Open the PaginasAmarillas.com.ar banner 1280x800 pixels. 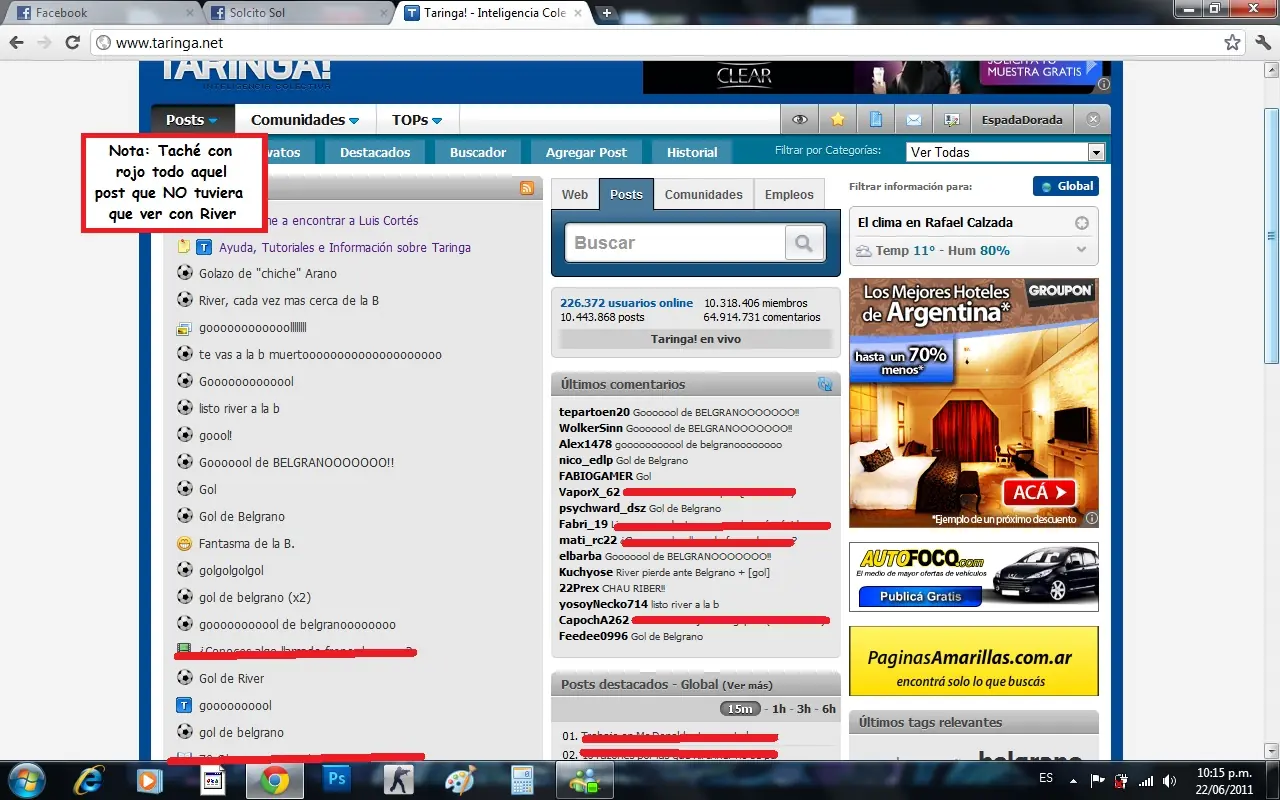(974, 661)
